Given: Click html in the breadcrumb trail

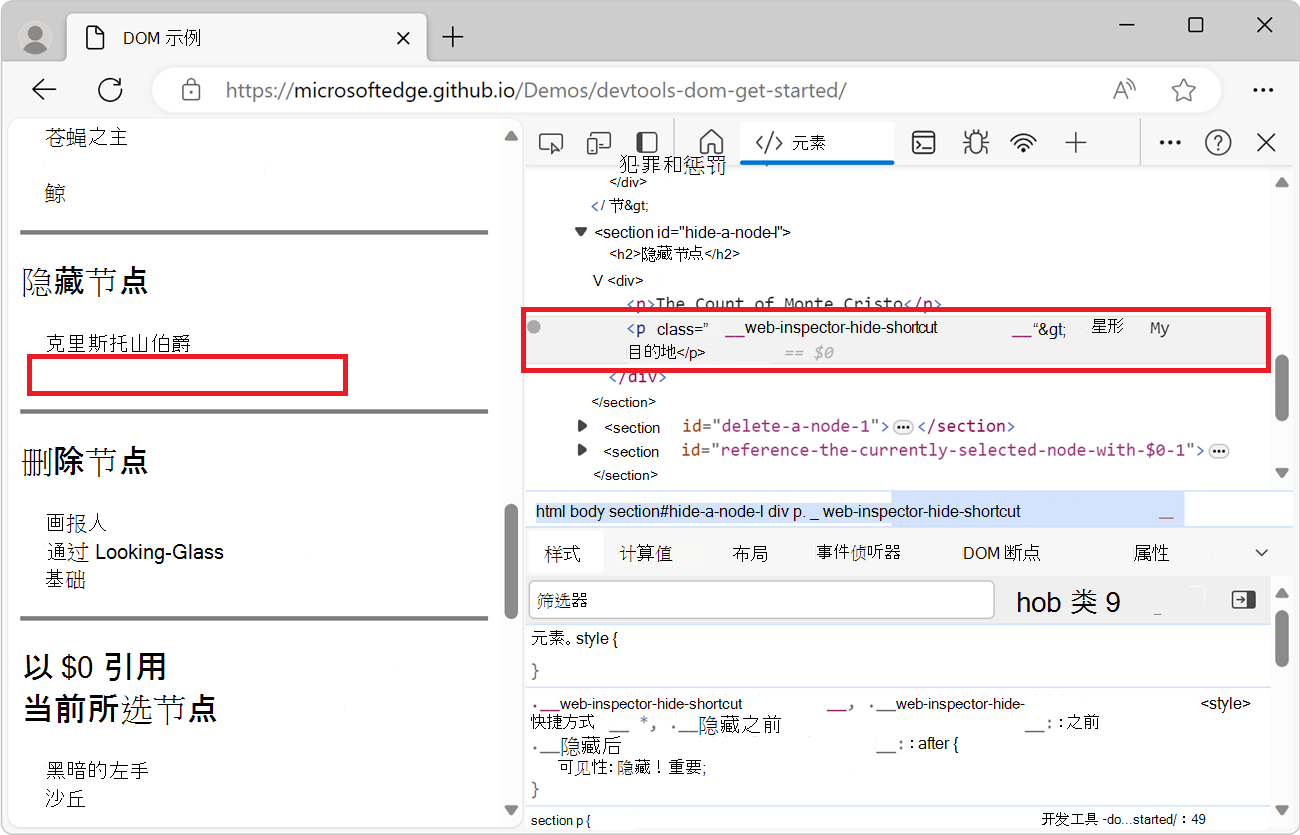Looking at the screenshot, I should [x=551, y=511].
